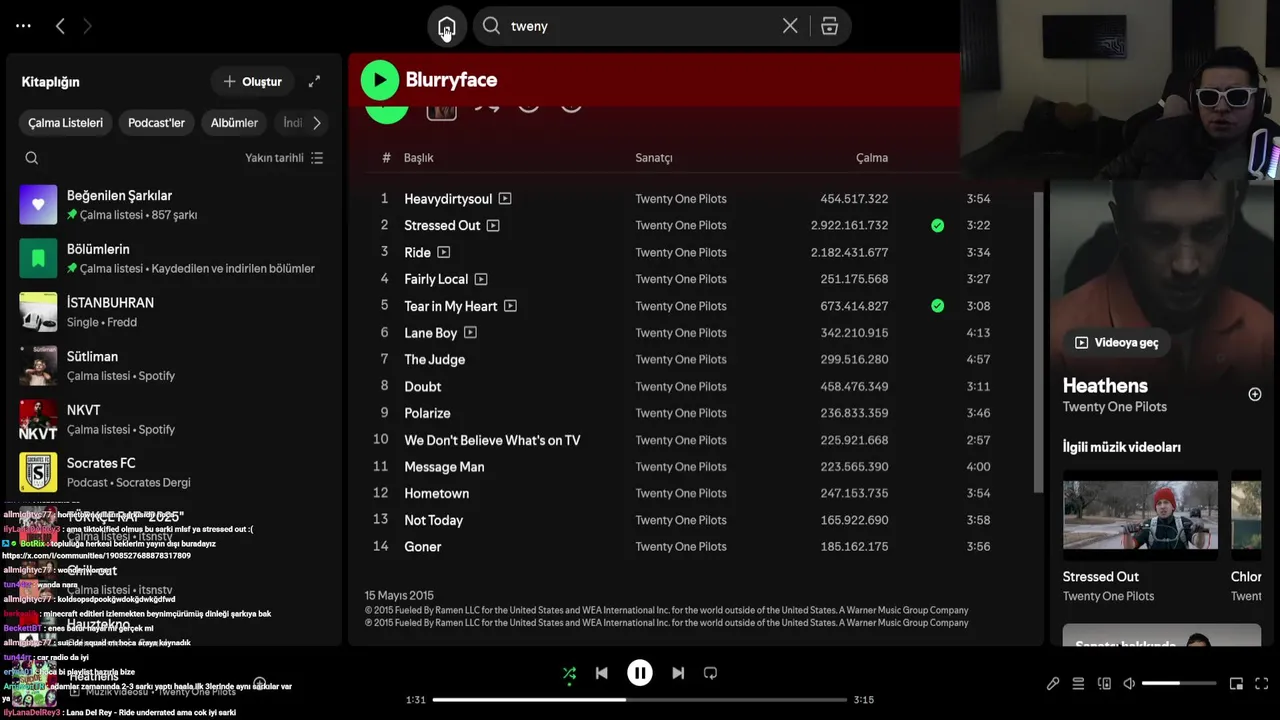Image resolution: width=1280 pixels, height=720 pixels.
Task: Click video icon next to Heavydirtysoul
Action: tap(505, 199)
